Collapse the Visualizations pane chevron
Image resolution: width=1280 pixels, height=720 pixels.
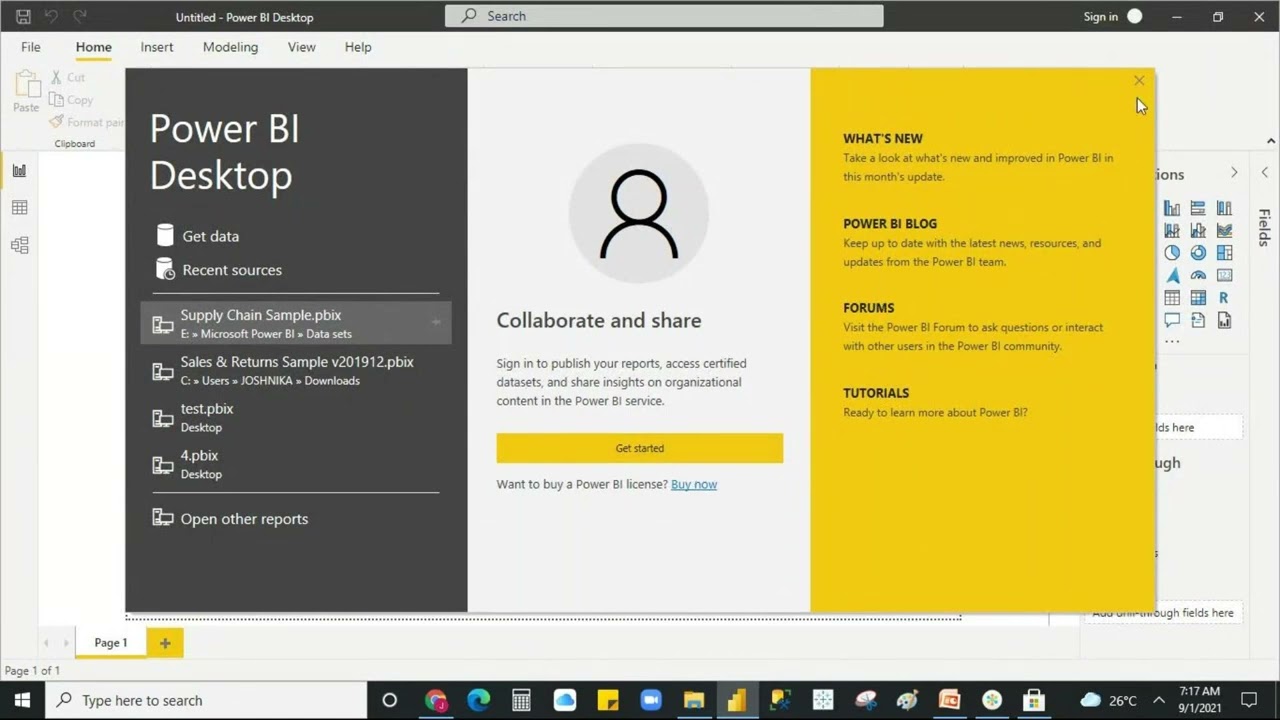click(x=1234, y=173)
